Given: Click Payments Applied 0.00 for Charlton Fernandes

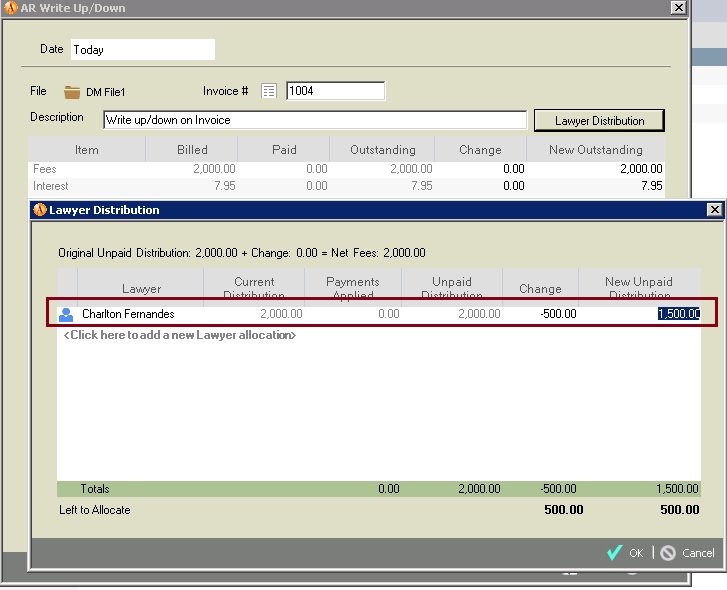Looking at the screenshot, I should tap(389, 314).
